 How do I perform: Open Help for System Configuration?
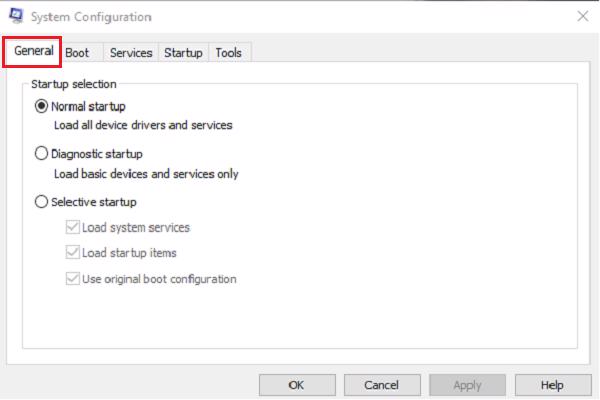tap(552, 385)
